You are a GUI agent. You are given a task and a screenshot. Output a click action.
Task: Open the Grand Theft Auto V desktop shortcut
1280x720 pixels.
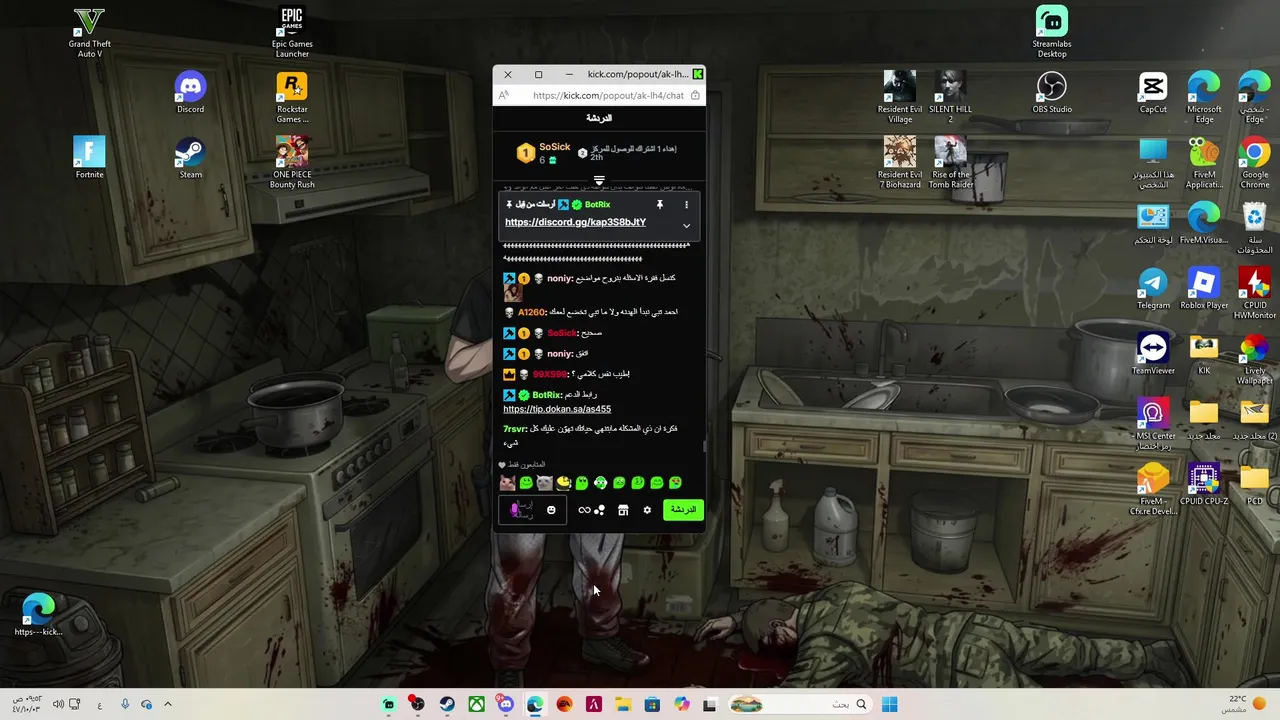click(89, 32)
